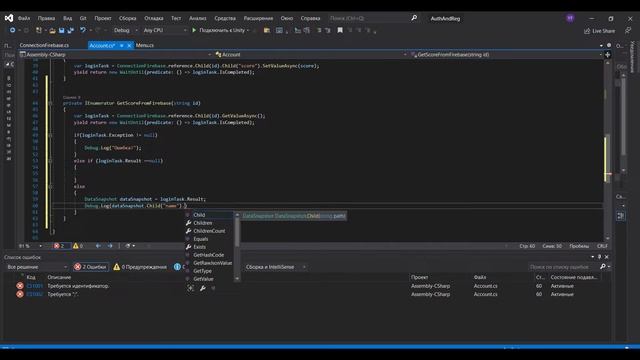Toggle auto-hide pin of error list panel

click(x=599, y=257)
